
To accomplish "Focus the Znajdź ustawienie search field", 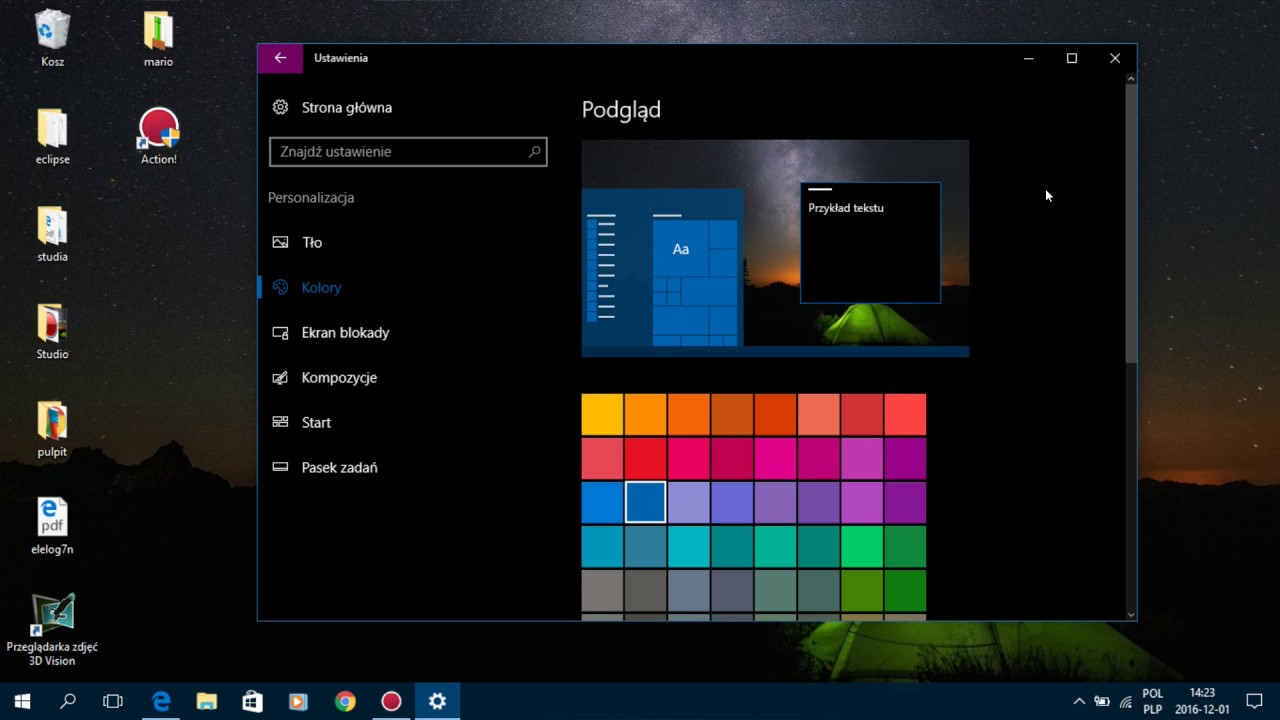I will coord(408,152).
